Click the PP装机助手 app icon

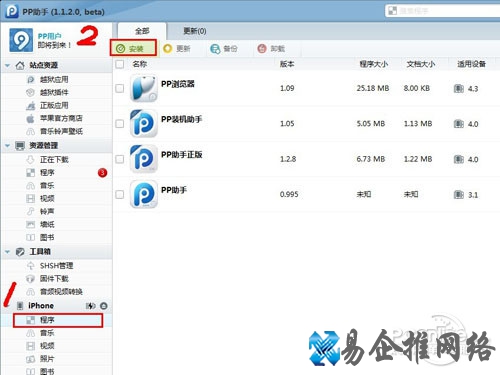click(x=144, y=124)
